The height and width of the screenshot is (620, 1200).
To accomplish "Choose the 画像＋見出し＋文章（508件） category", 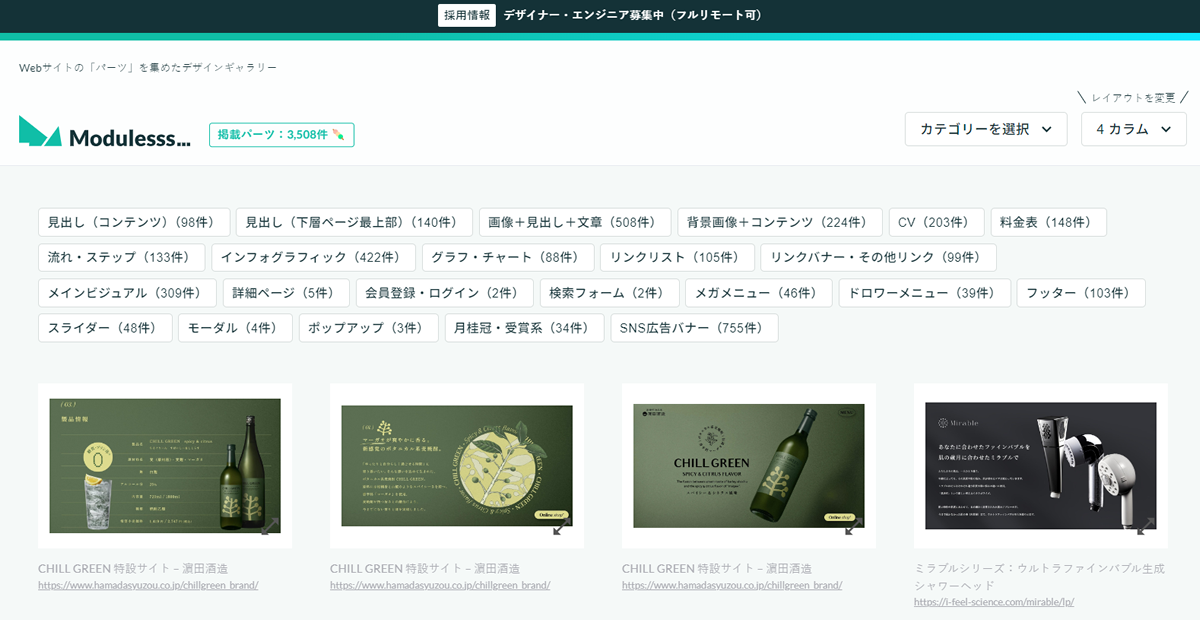I will tap(573, 222).
